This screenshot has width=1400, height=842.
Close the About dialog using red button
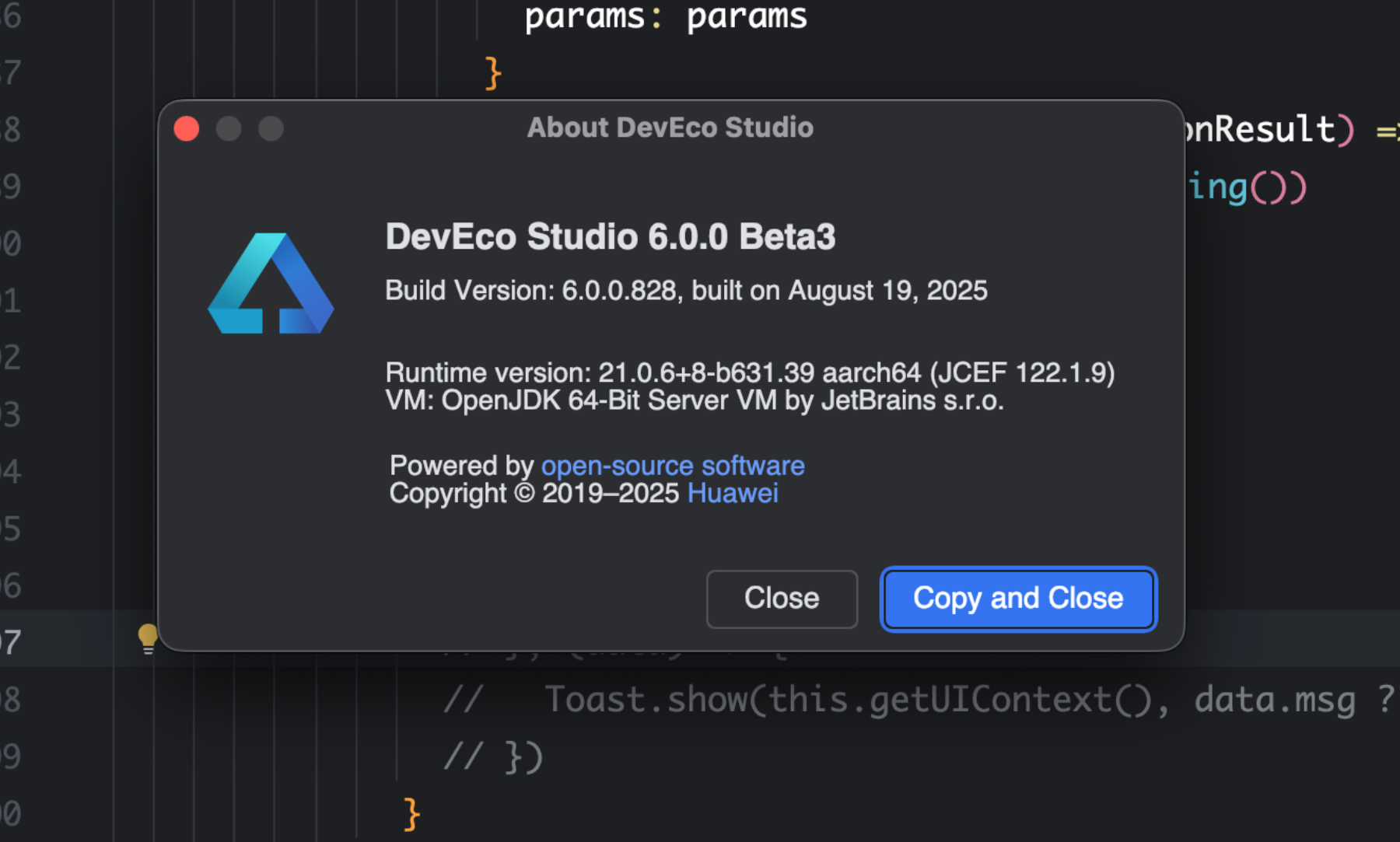pyautogui.click(x=187, y=128)
